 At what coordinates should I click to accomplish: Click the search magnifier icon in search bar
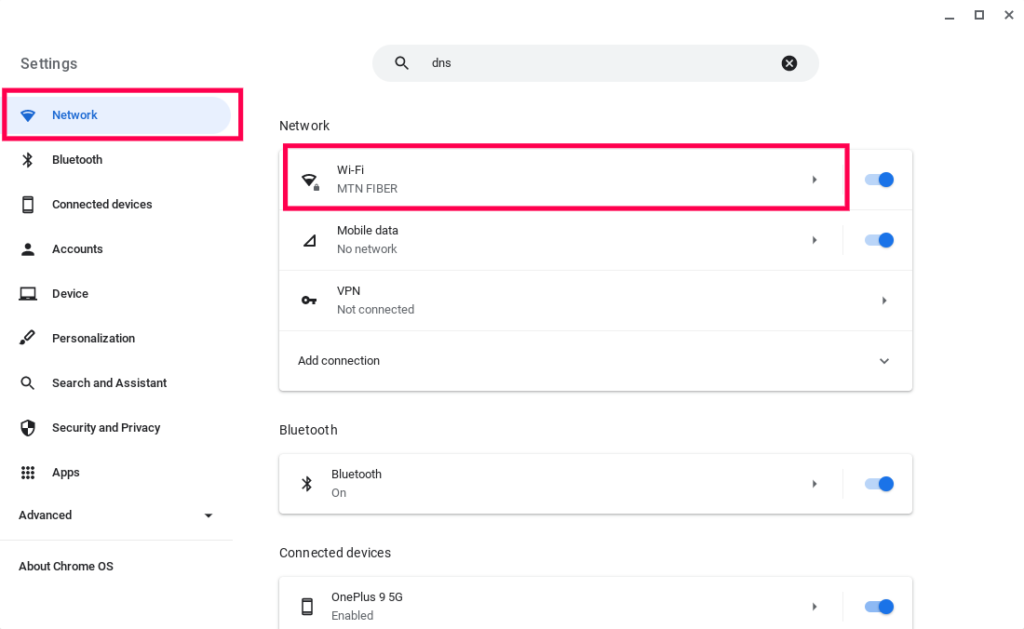coord(402,63)
